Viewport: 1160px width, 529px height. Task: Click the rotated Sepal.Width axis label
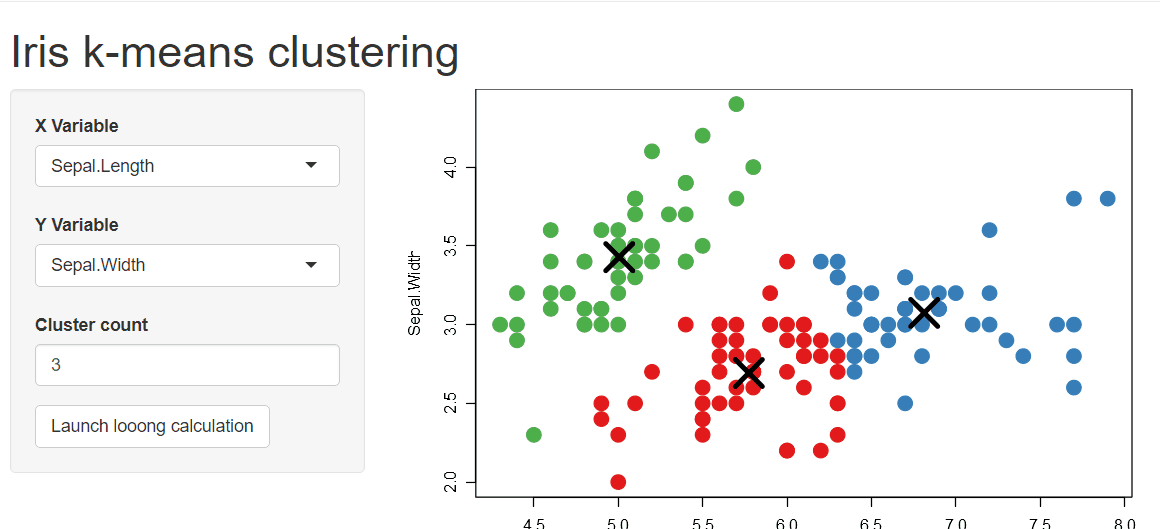click(415, 295)
